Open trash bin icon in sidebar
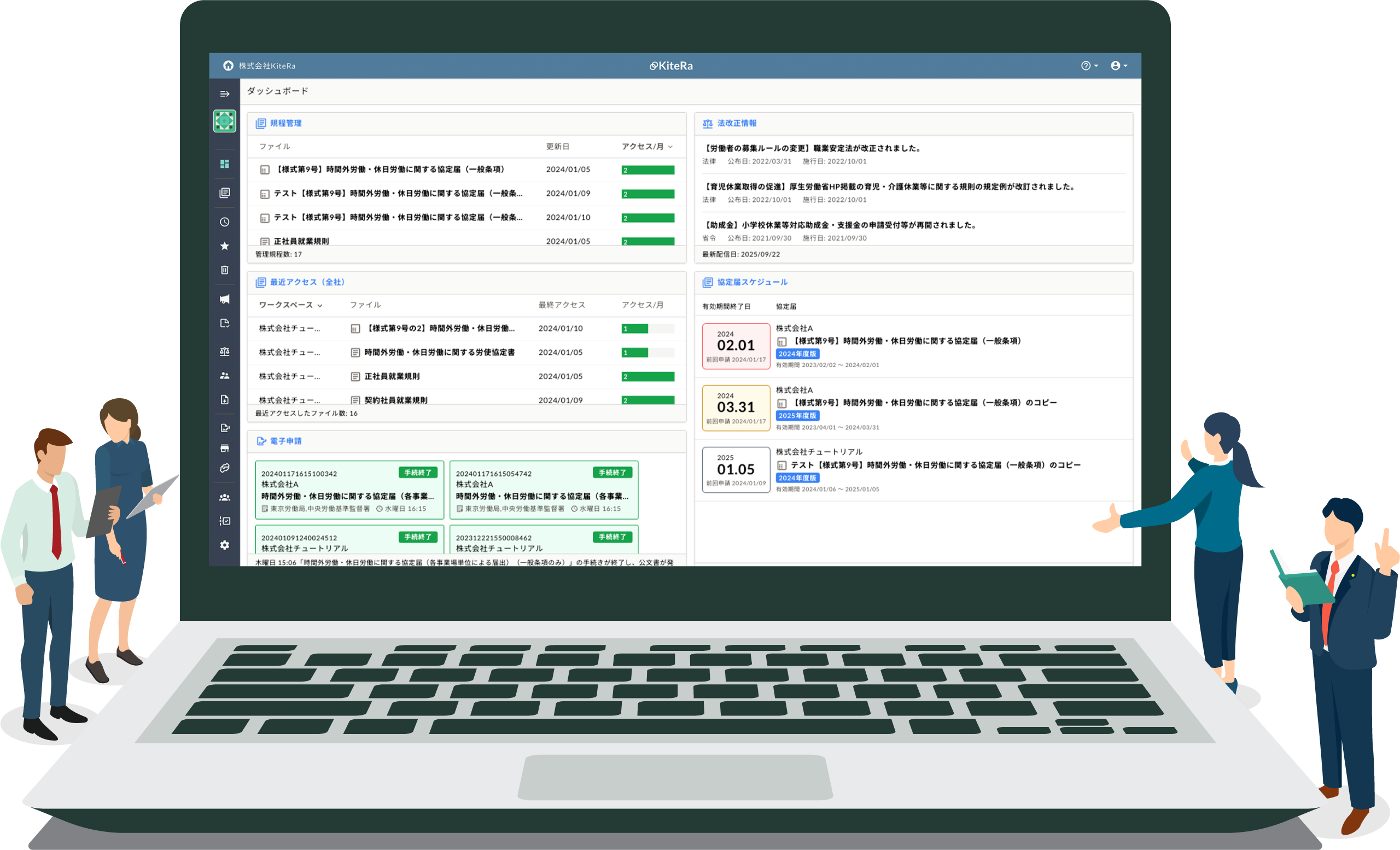Viewport: 1400px width, 850px height. click(x=224, y=270)
